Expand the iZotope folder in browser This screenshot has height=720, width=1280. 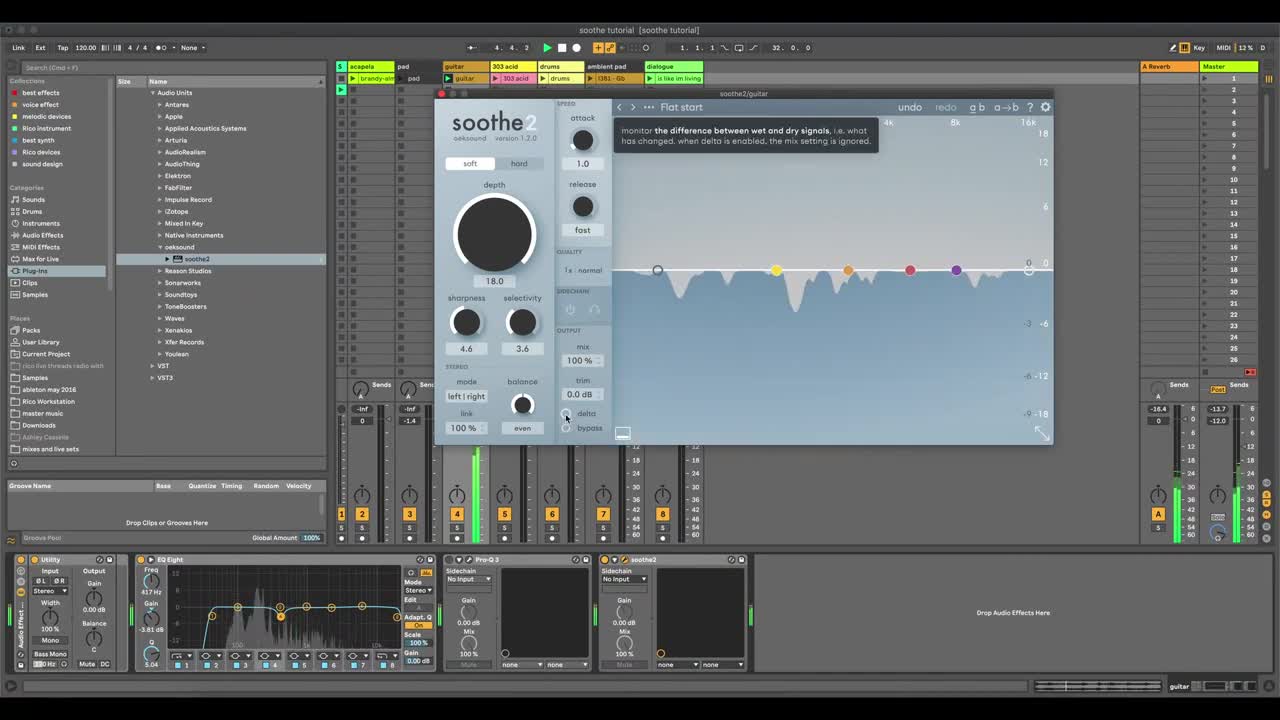click(x=160, y=212)
